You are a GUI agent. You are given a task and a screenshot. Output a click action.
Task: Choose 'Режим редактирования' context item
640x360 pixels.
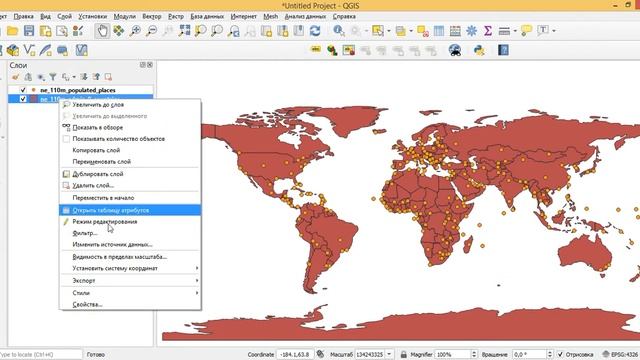pos(130,222)
